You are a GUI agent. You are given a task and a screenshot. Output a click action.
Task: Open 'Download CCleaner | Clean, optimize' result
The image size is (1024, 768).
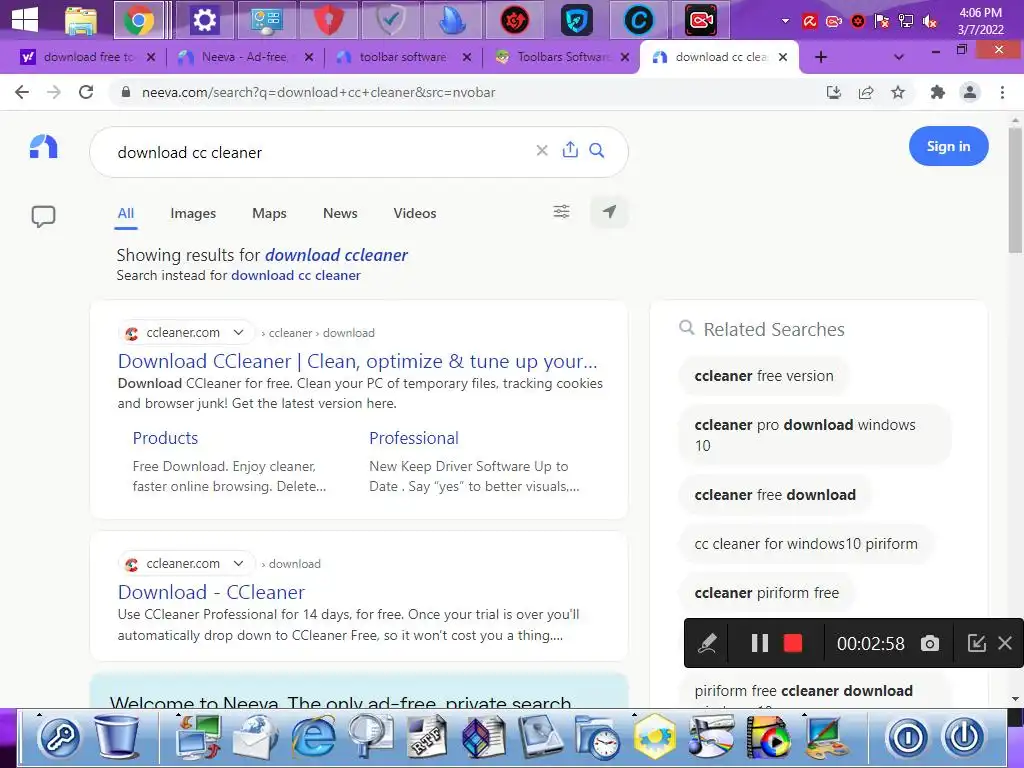(357, 361)
